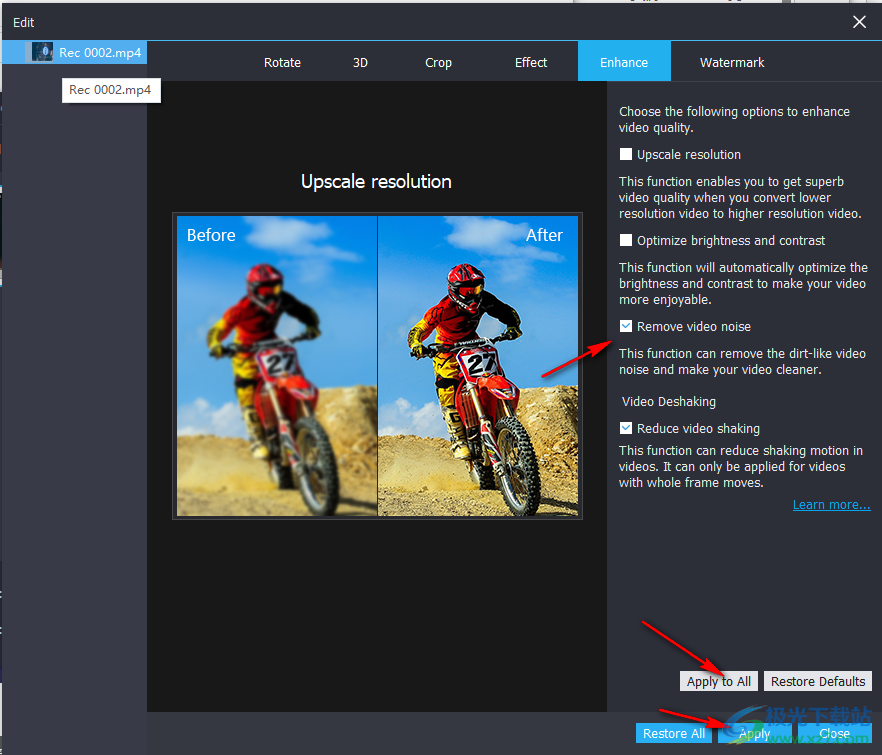Go to the Crop tab
The height and width of the screenshot is (755, 882).
438,62
